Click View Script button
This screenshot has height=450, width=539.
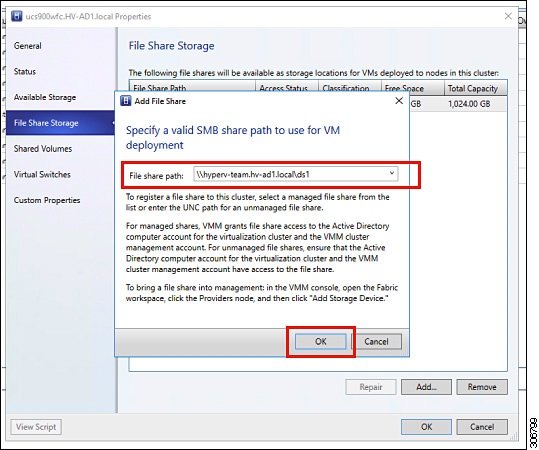point(36,427)
